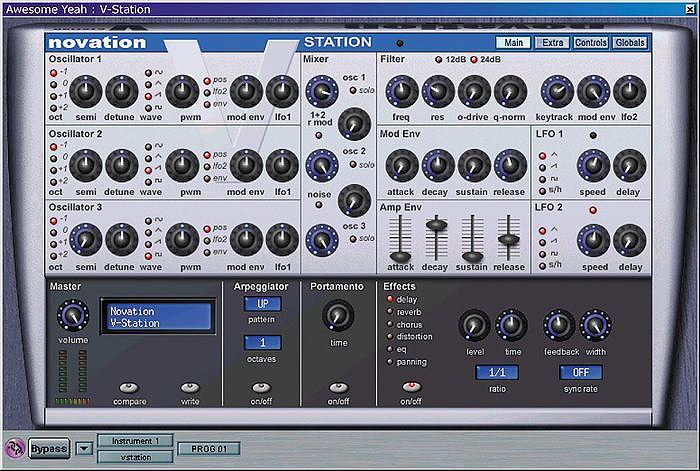This screenshot has height=471, width=700.
Task: Click the Oscillator 1 detune knob
Action: pyautogui.click(x=121, y=92)
